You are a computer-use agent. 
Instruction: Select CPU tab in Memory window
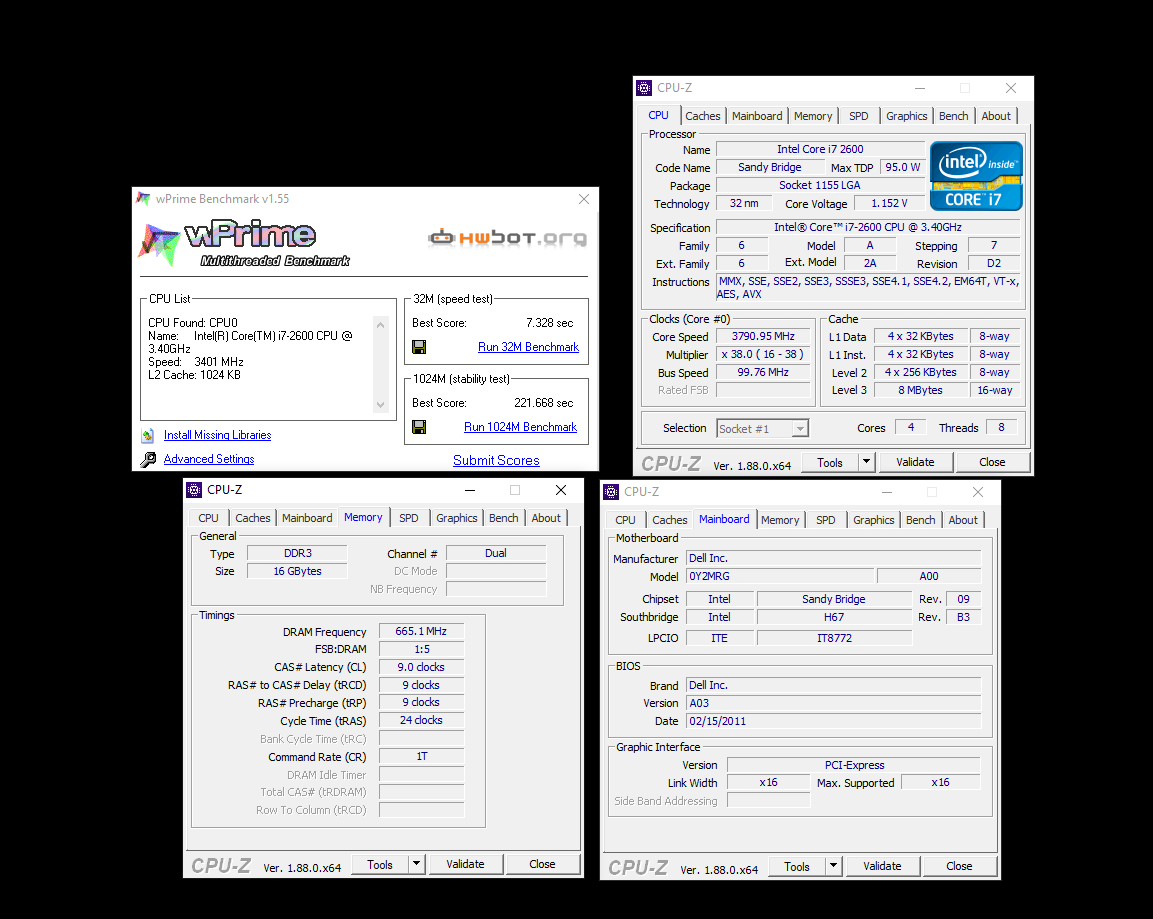208,518
